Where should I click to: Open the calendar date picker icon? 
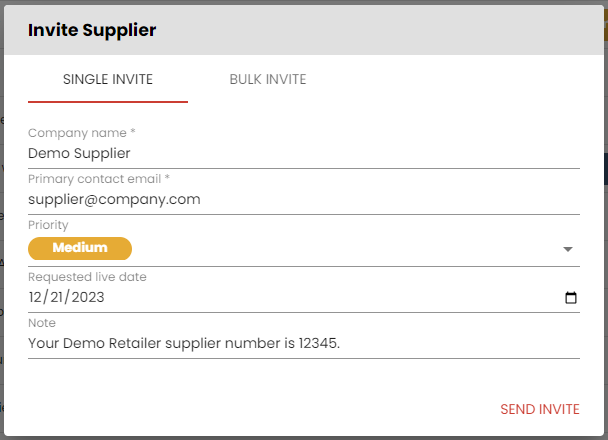coord(570,298)
